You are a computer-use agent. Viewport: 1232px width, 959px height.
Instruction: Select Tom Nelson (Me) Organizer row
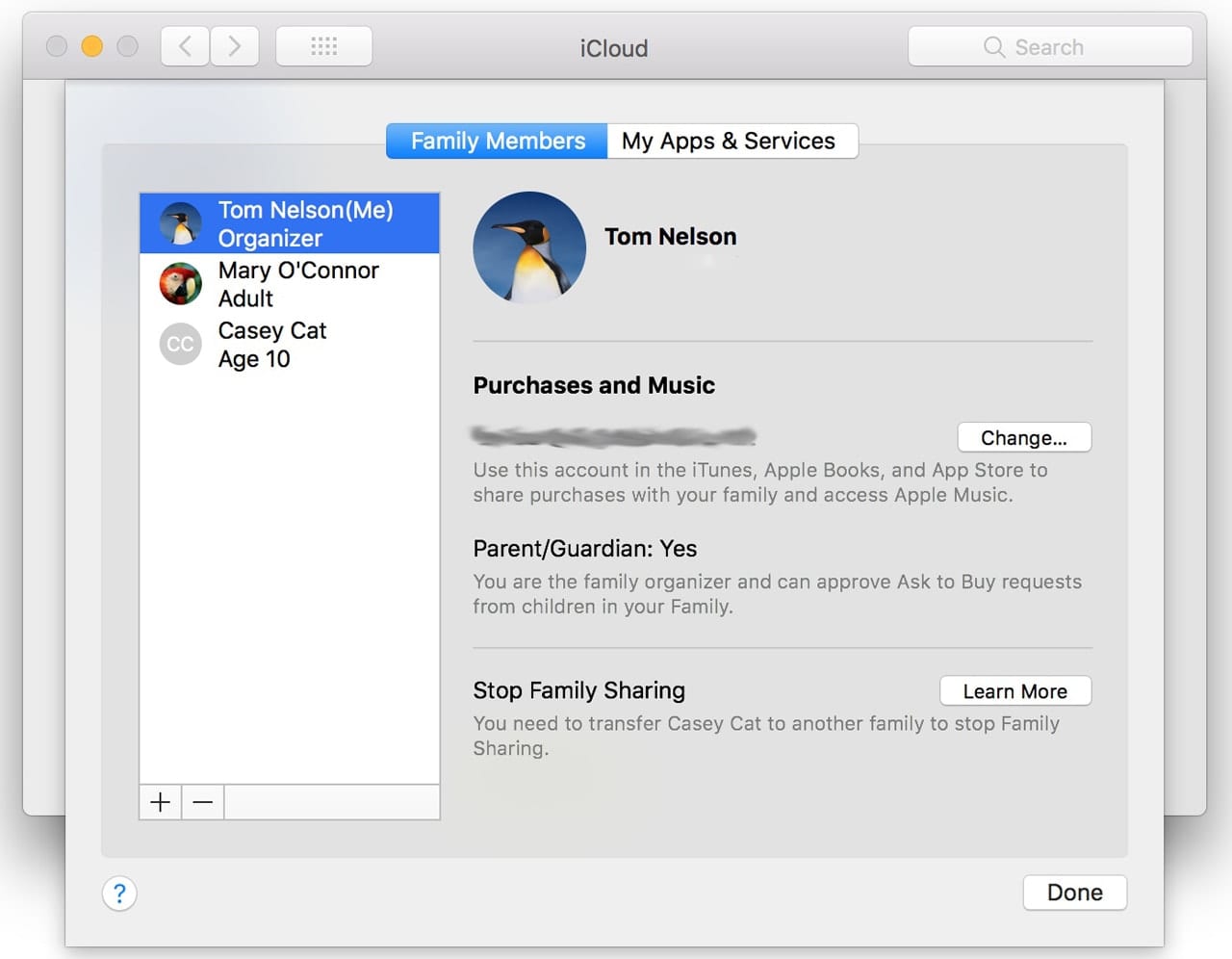click(290, 223)
